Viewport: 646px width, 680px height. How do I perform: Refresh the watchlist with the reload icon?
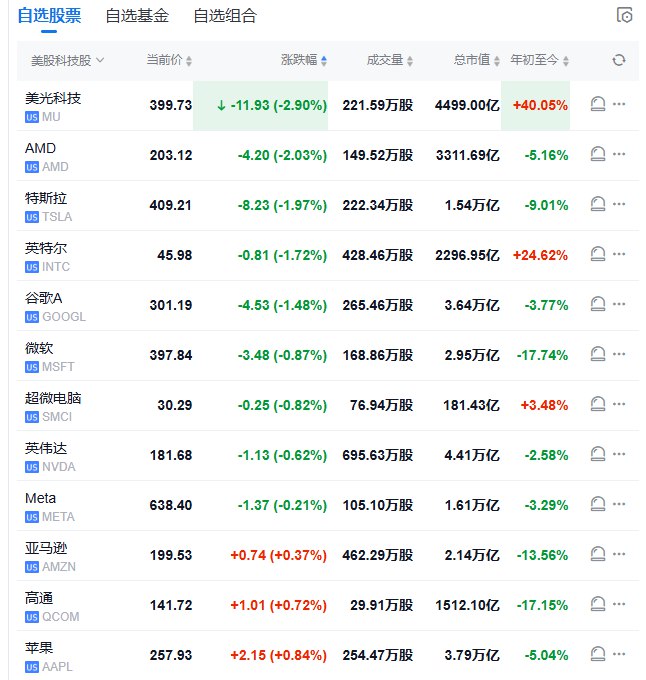(x=619, y=60)
